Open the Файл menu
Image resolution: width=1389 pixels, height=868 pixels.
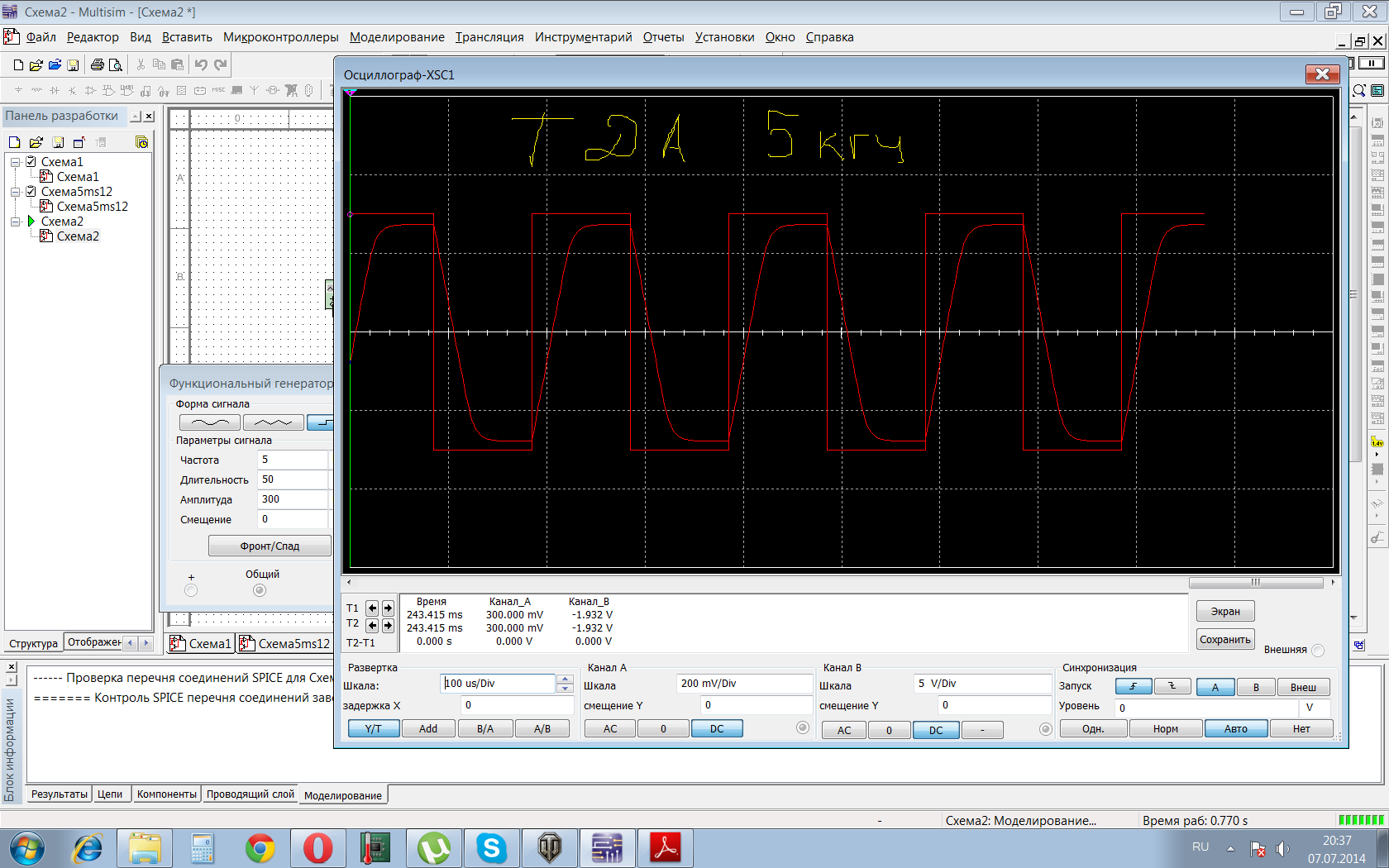point(41,37)
